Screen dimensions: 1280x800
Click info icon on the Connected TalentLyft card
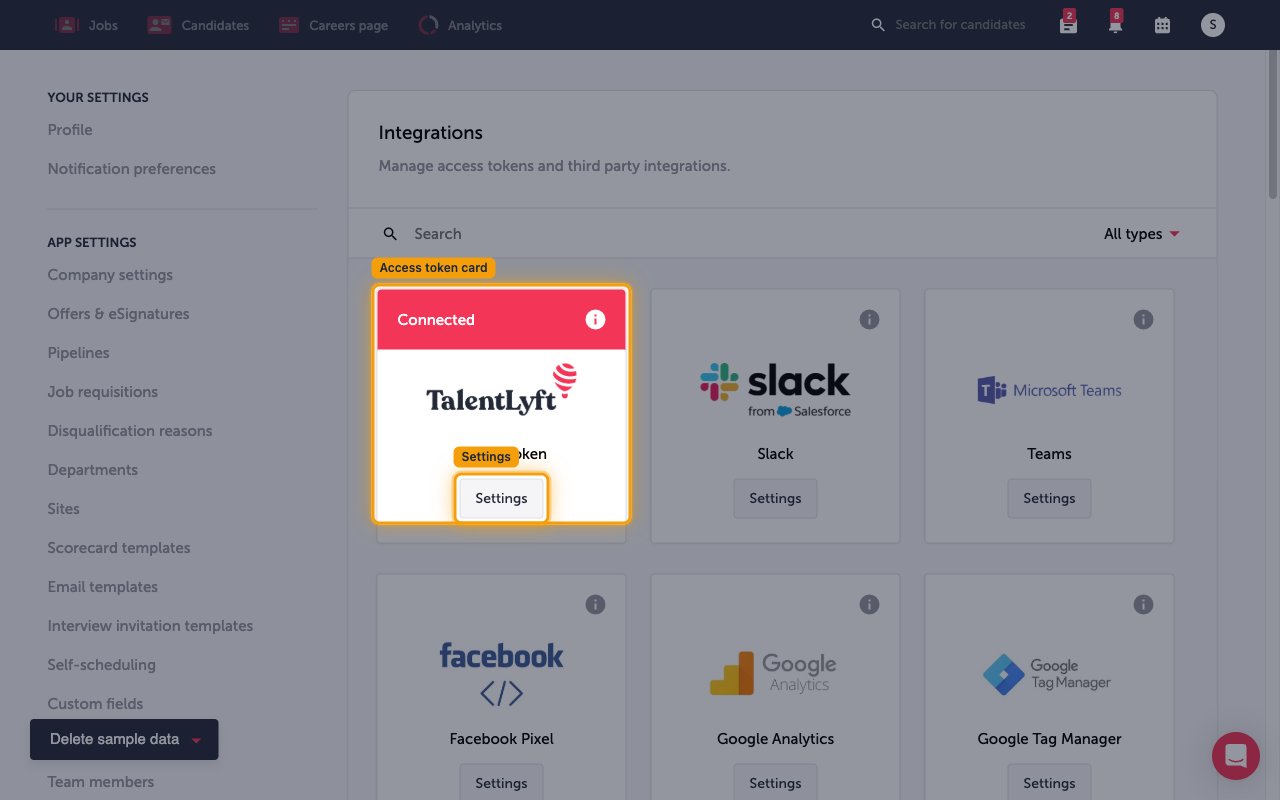[x=595, y=320]
